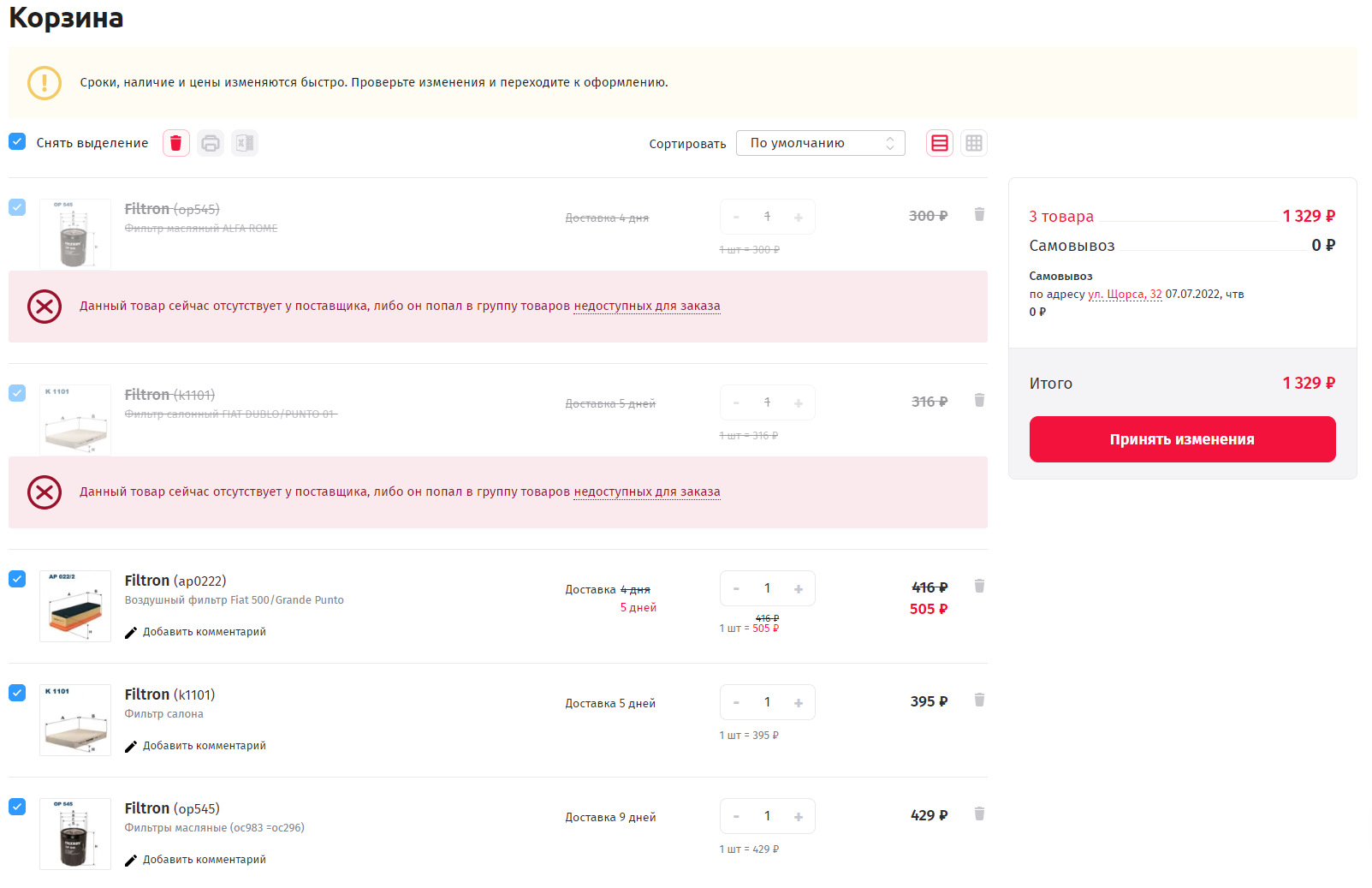This screenshot has height=888, width=1372.
Task: Click quantity field of Filtron op545 429 ₽
Action: pos(767,816)
